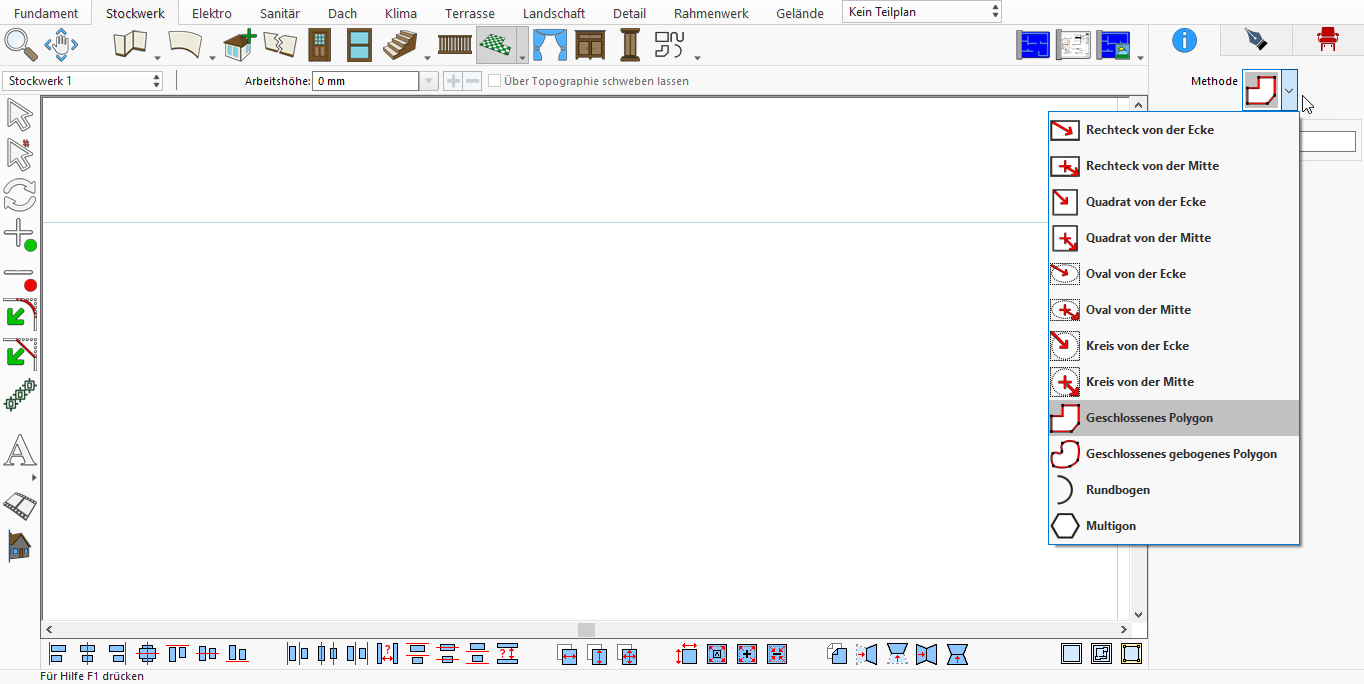1364x684 pixels.
Task: Pick 'Geschlossenes gebogenes Polygon' entry
Action: [x=1174, y=454]
